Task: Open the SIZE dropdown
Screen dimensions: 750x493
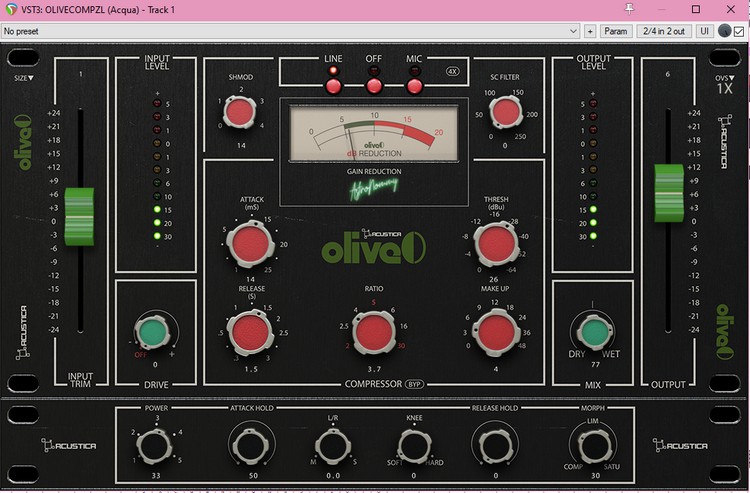Action: pos(23,78)
